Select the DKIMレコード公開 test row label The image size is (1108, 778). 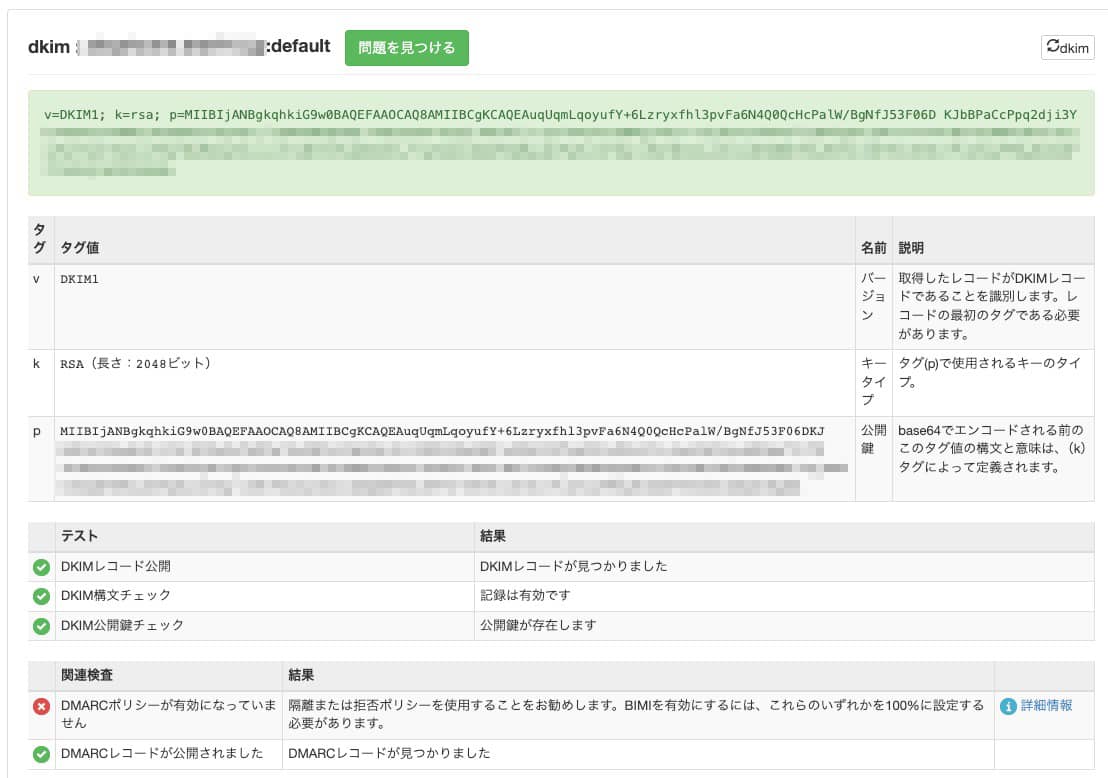click(115, 567)
